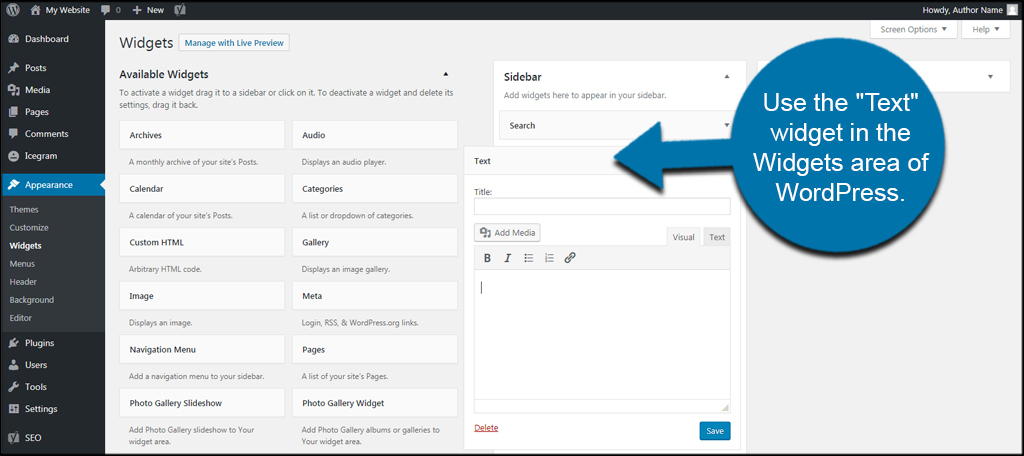The image size is (1024, 456).
Task: Open the Screen Options dropdown
Action: click(914, 29)
